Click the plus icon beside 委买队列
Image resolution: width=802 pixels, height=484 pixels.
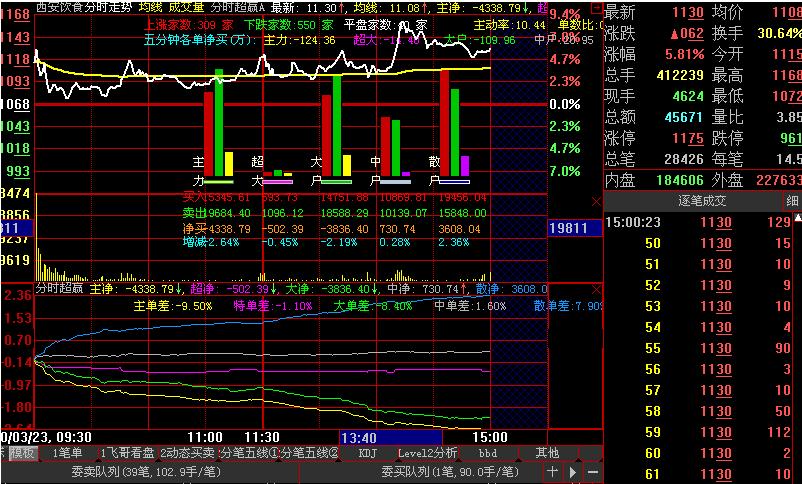click(x=552, y=471)
